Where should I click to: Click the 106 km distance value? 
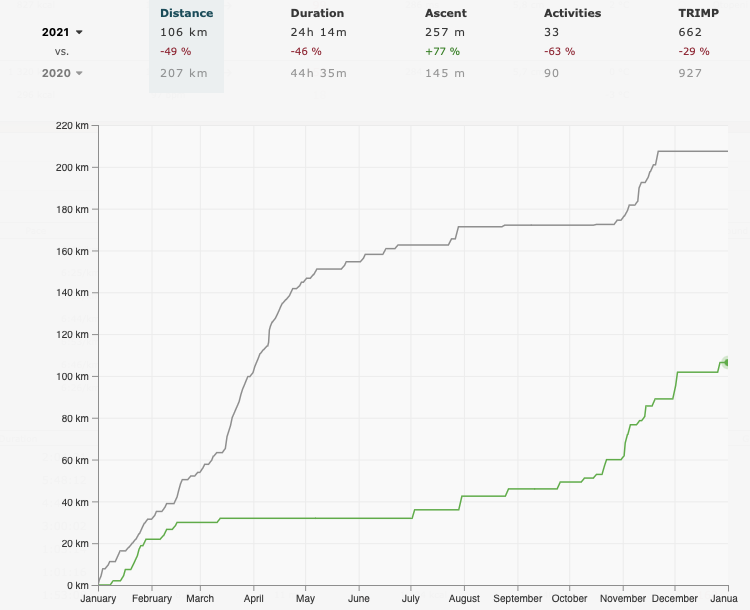click(x=183, y=32)
